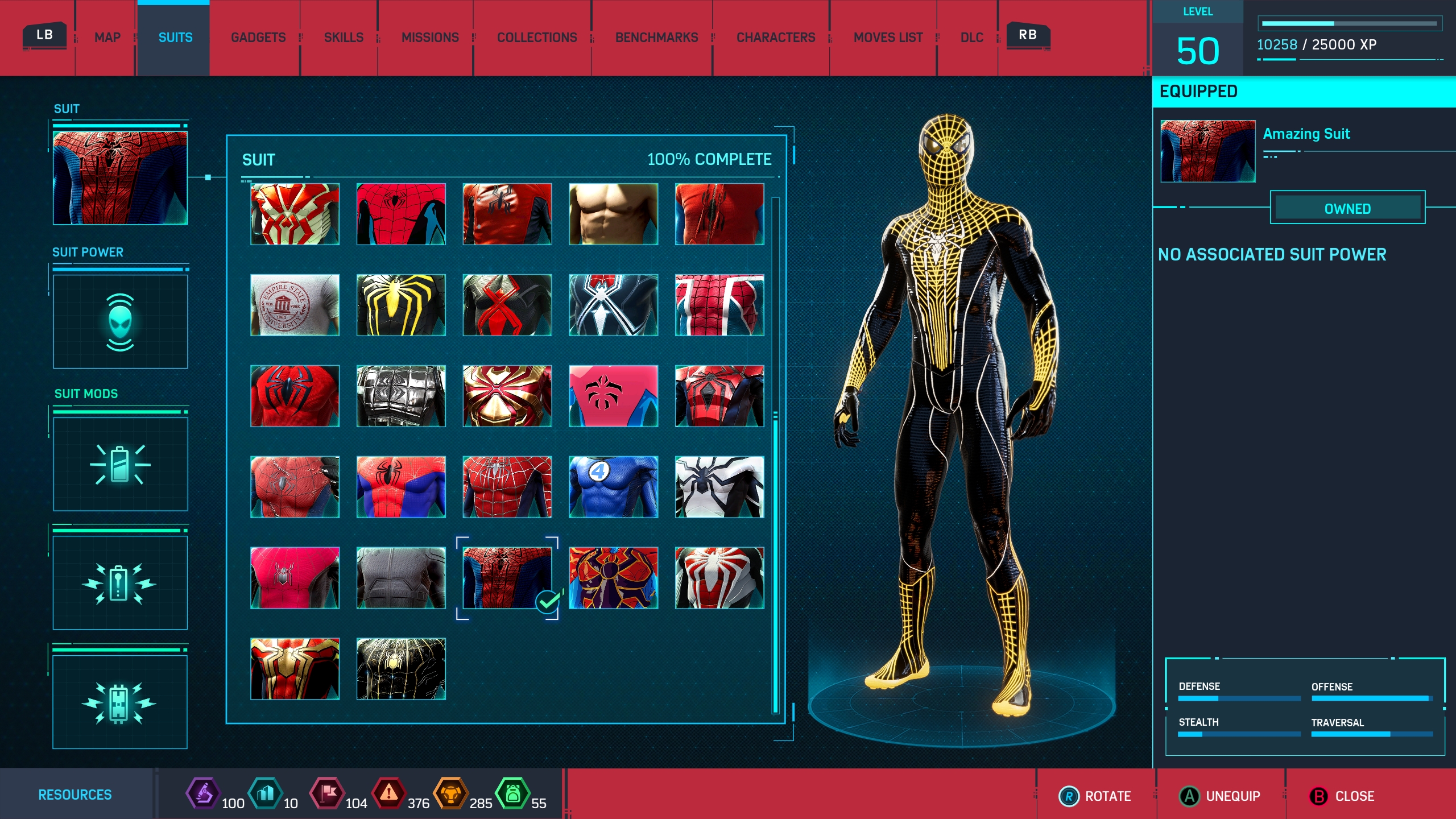1456x819 pixels.
Task: Open the COLLECTIONS tab
Action: point(537,38)
